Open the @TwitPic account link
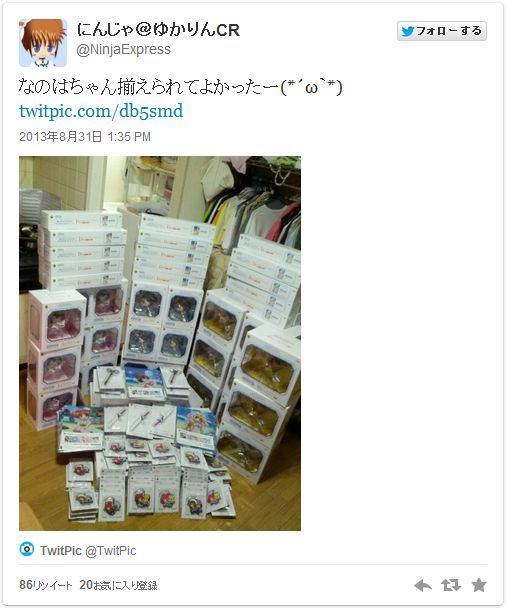The image size is (506, 608). coord(111,551)
